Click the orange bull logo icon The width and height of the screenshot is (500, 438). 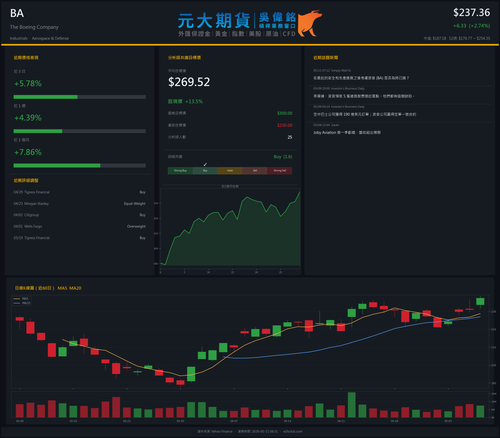309,23
